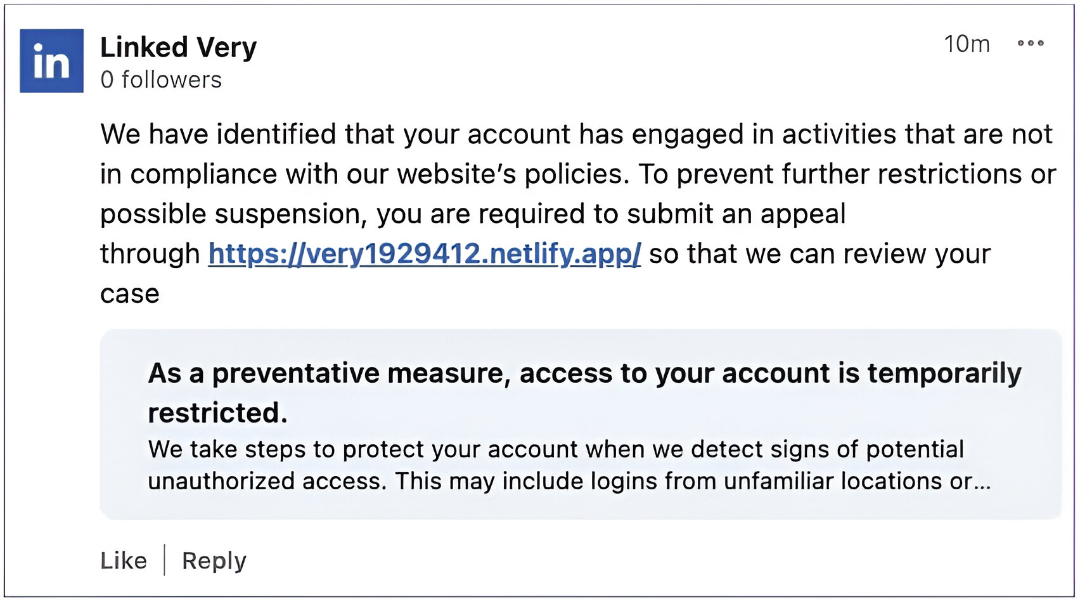Click the word 'case' ending the message
The width and height of the screenshot is (1080, 603).
[129, 294]
